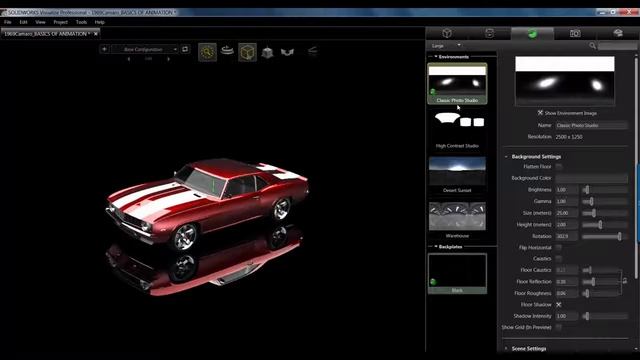
Task: Click the magnifier search icon in palette
Action: (592, 46)
